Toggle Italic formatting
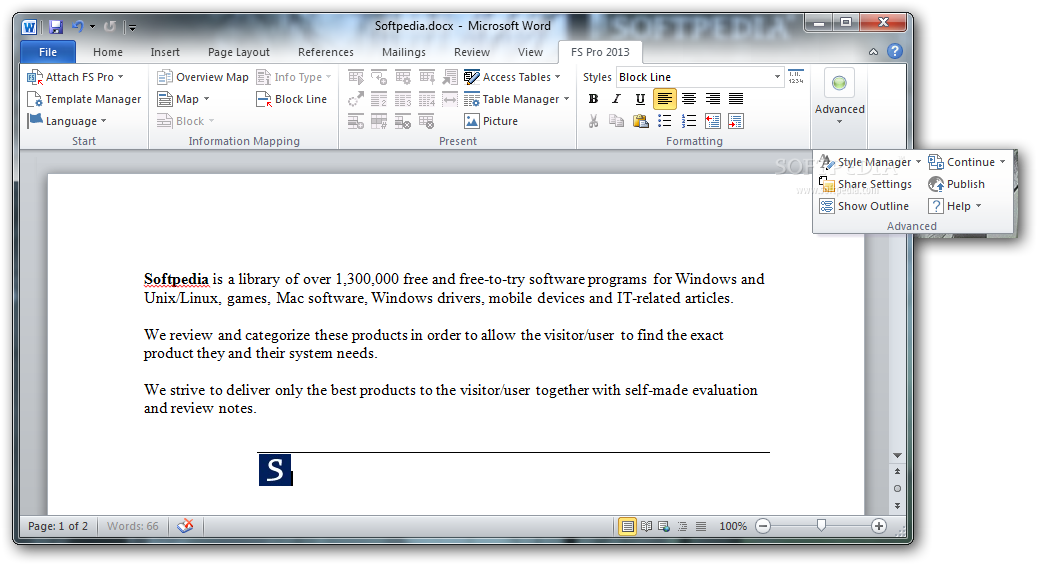 tap(616, 99)
